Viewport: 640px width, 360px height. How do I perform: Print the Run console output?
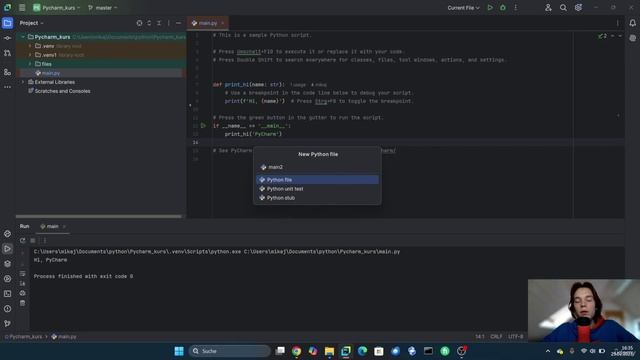coord(22,293)
